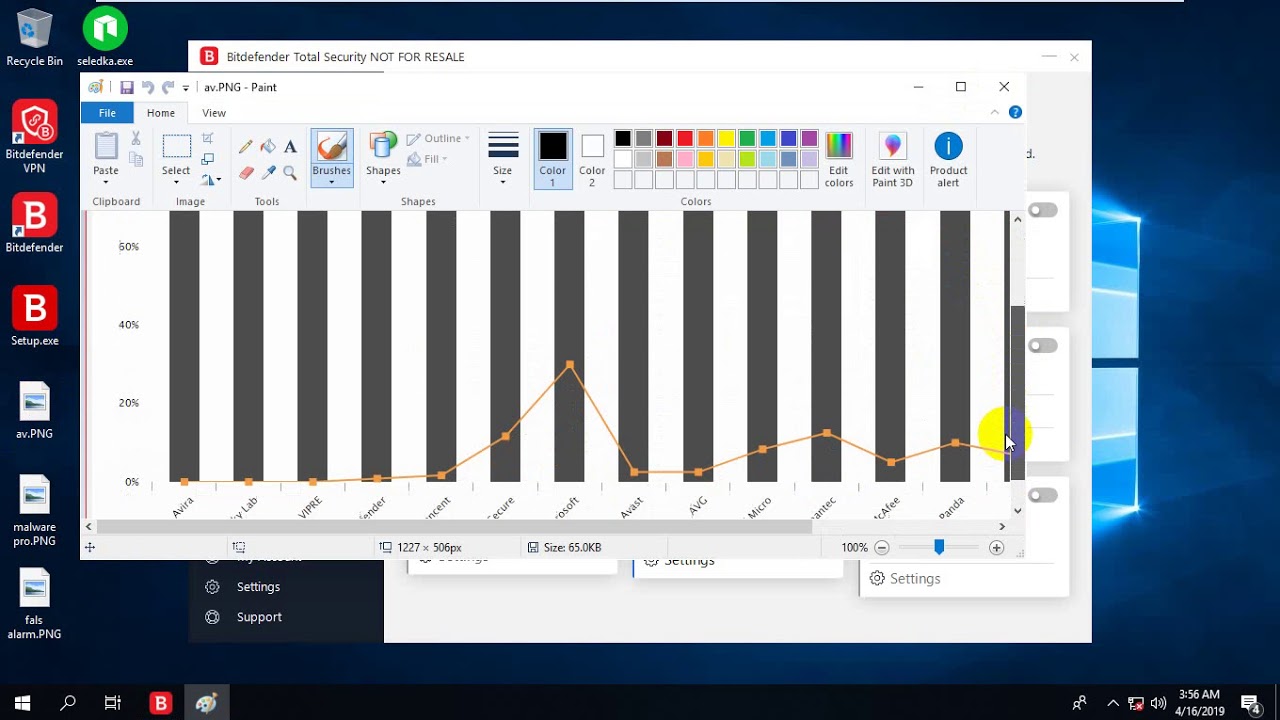Click the Redo arrow in title bar
This screenshot has width=1280, height=720.
[168, 87]
